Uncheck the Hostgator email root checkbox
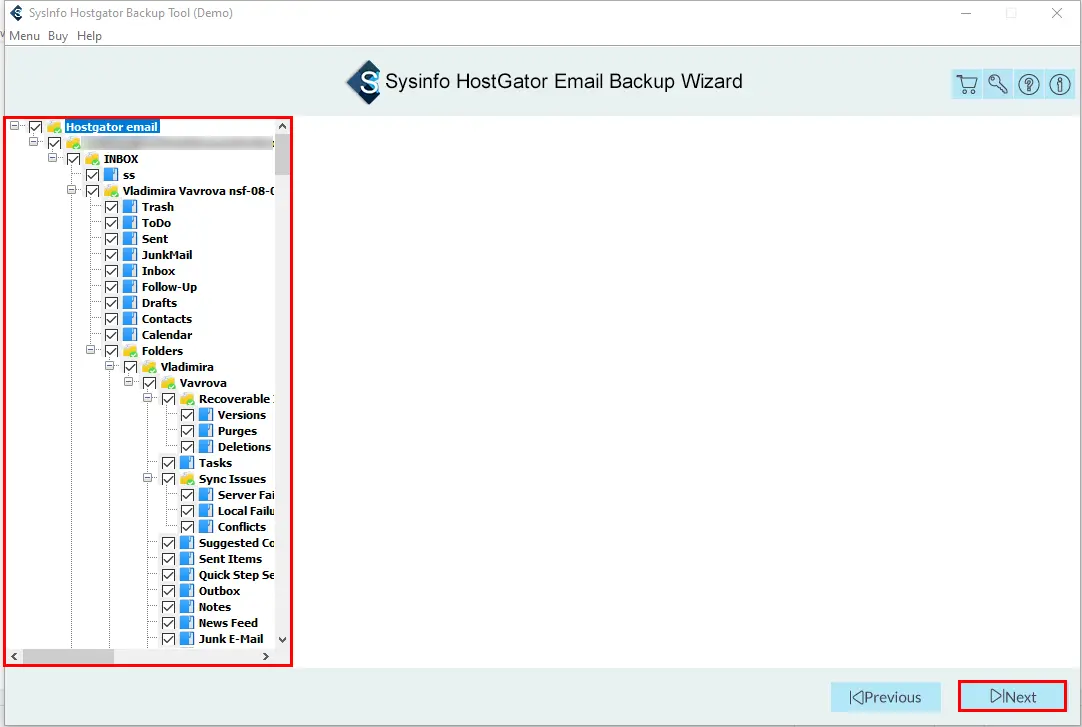Screen dimensions: 1082x727 [x=35, y=127]
